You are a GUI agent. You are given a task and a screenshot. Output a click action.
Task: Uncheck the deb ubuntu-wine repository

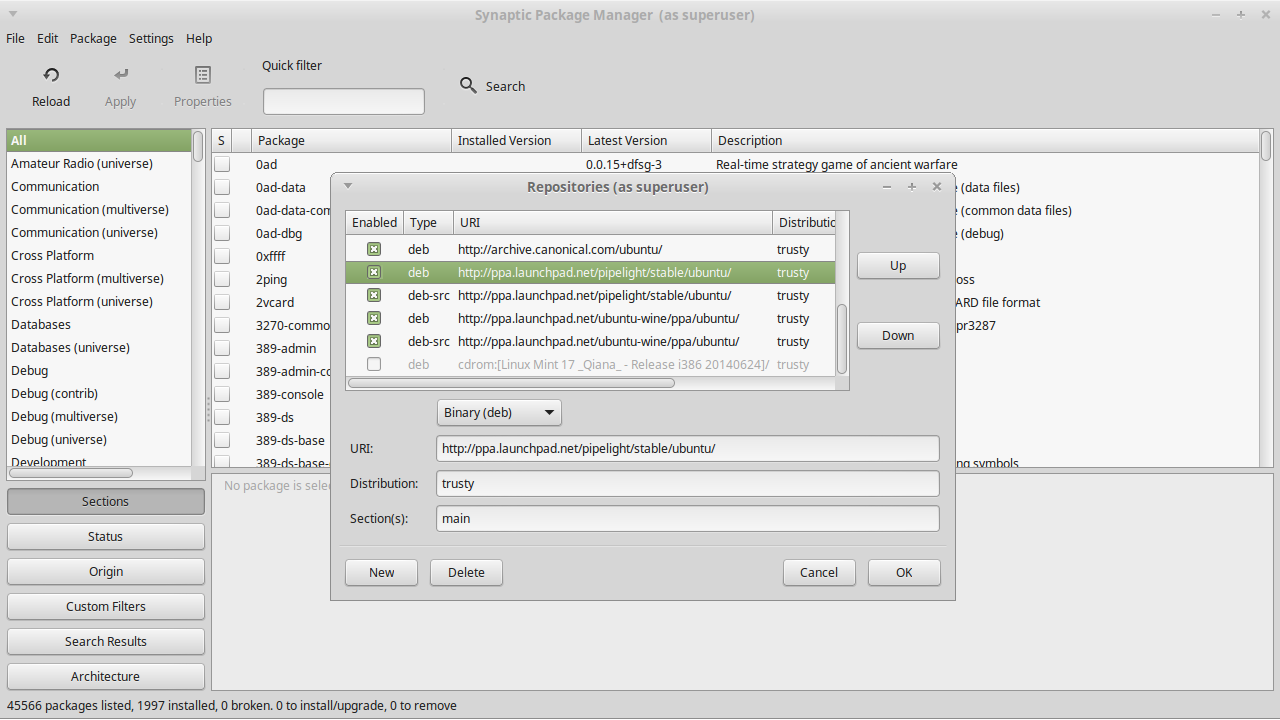click(x=374, y=318)
